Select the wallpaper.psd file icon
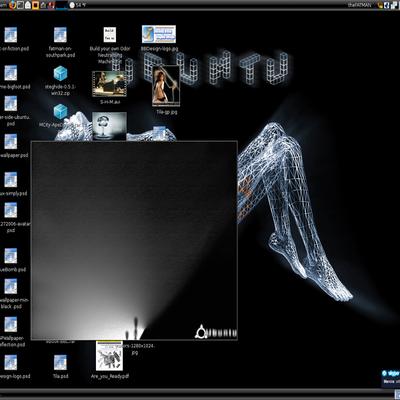Image resolution: width=400 pixels, height=400 pixels. pos(11,142)
